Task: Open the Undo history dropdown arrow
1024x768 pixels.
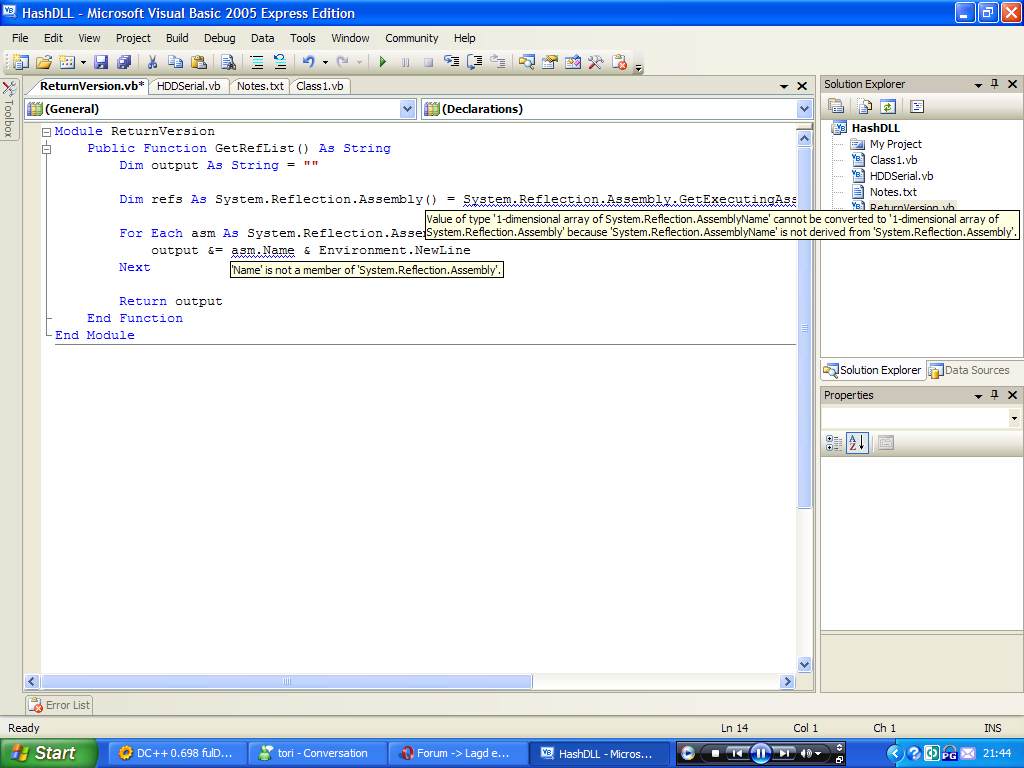Action: (x=325, y=63)
